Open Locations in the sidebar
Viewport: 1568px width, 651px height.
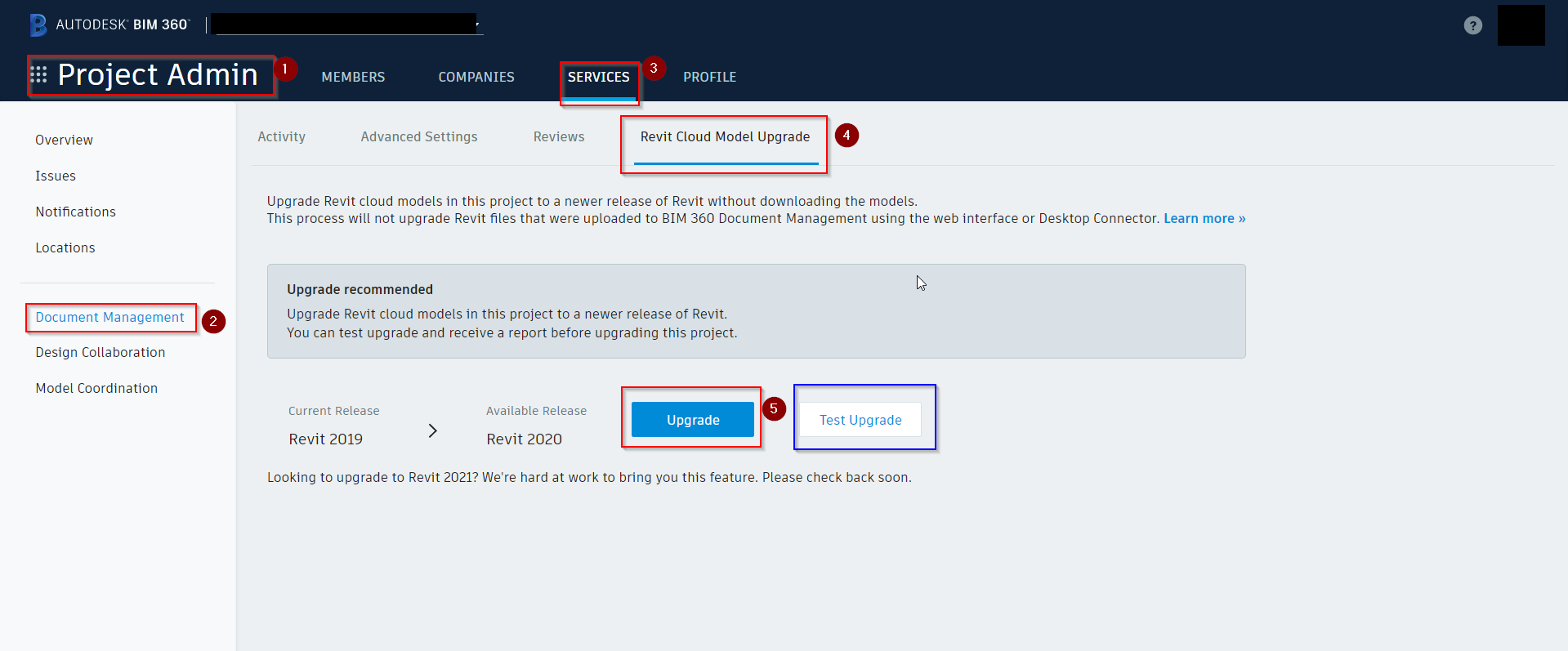click(65, 247)
